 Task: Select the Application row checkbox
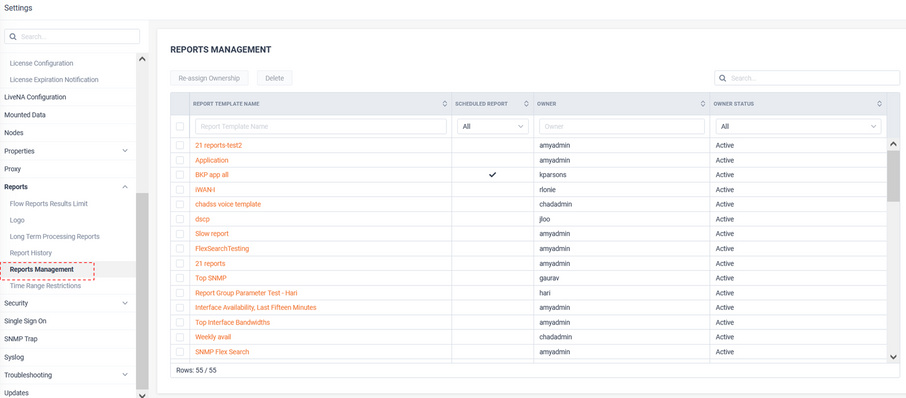180,160
